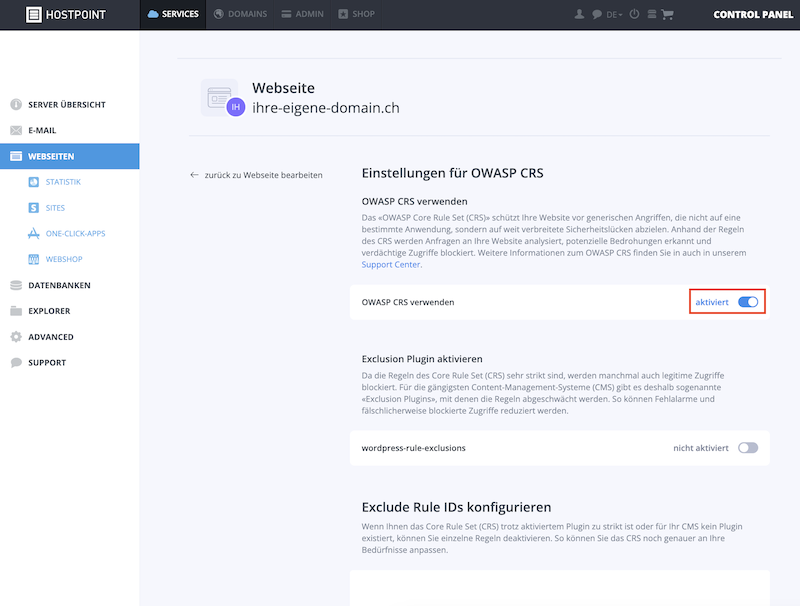Click the Advanced gear icon
Screen dimensions: 800x606
pyautogui.click(x=16, y=337)
